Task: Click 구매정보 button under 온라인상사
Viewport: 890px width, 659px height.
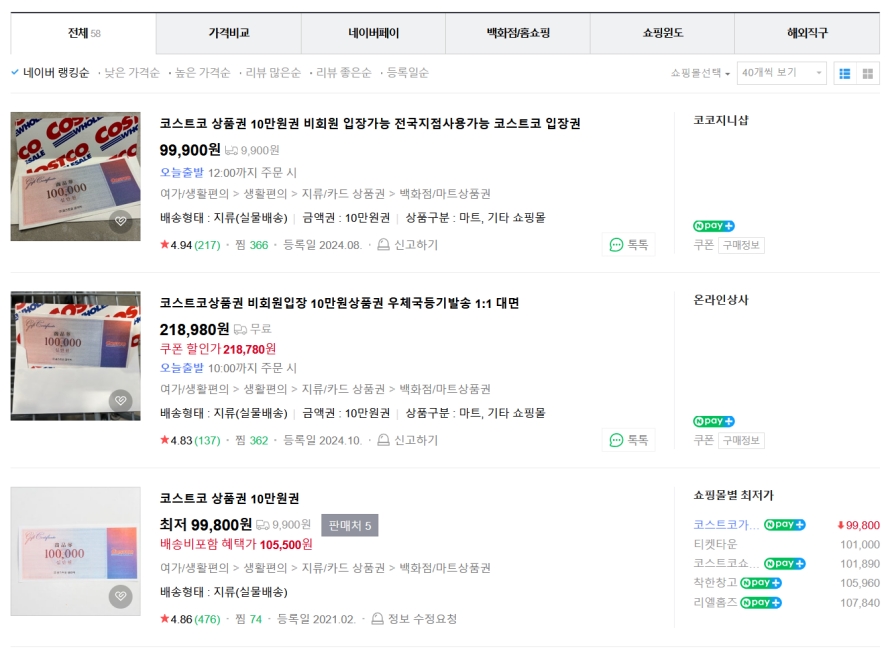Action: tap(741, 440)
